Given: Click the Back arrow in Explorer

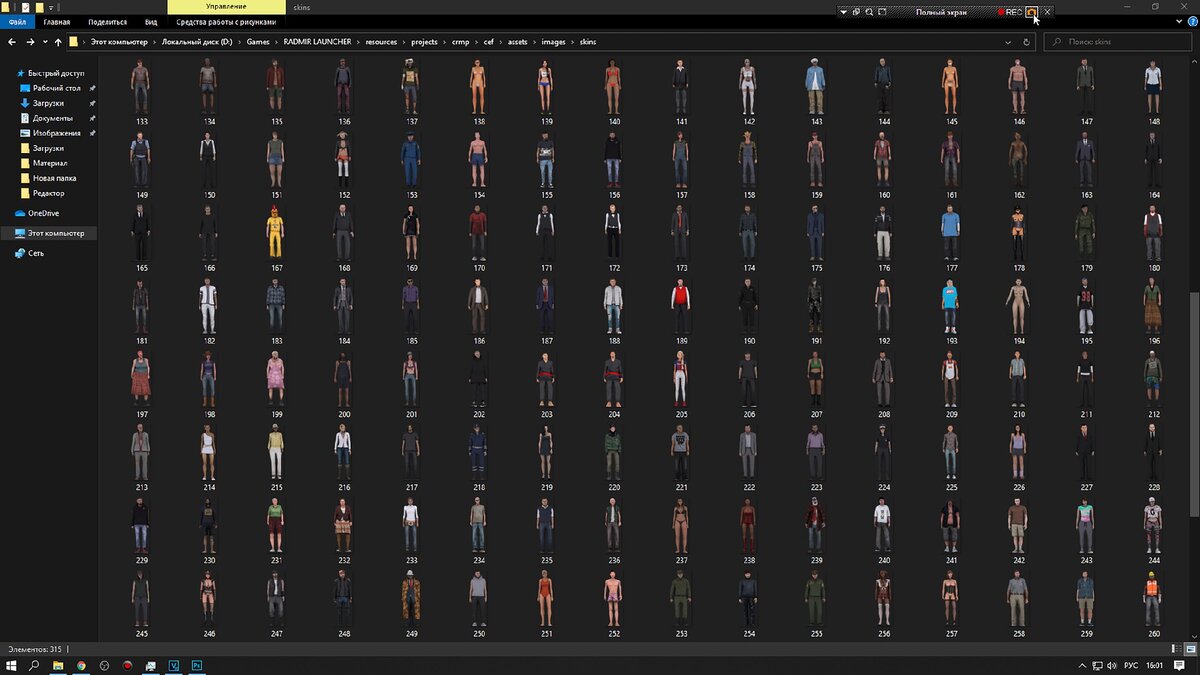Looking at the screenshot, I should tap(13, 42).
